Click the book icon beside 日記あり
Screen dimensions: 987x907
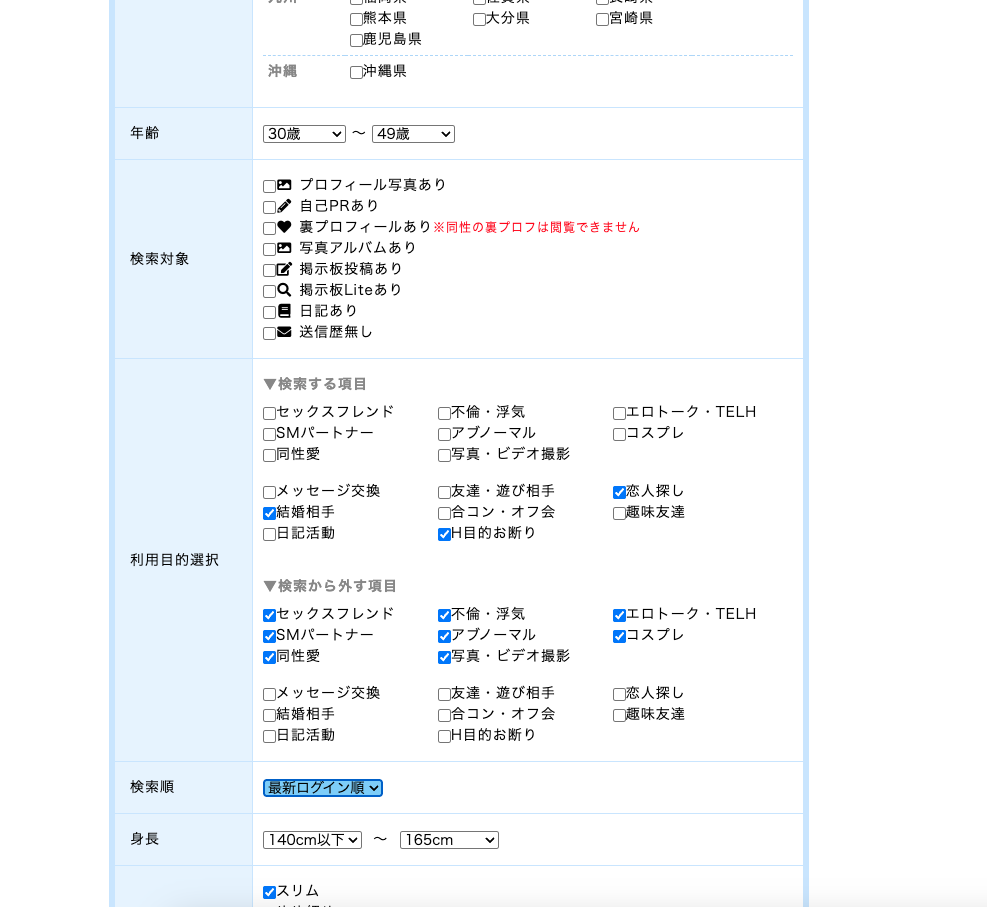pyautogui.click(x=285, y=311)
